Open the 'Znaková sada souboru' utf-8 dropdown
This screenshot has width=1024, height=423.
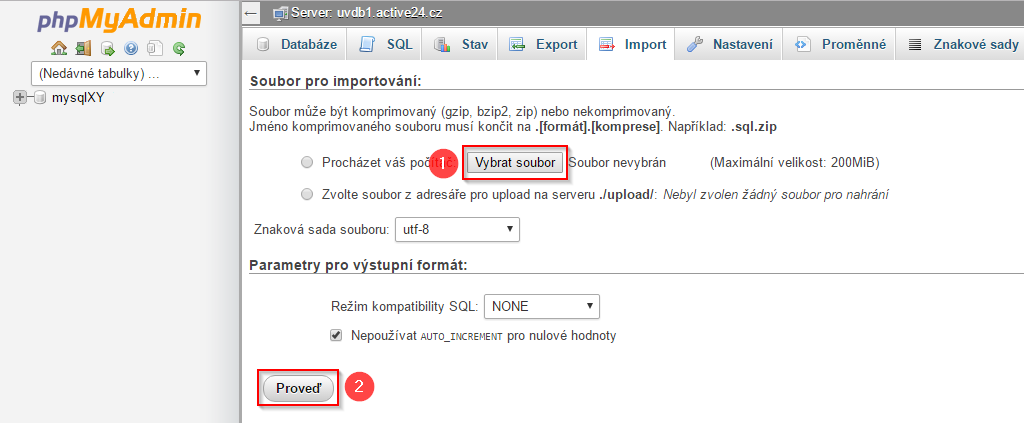tap(457, 229)
